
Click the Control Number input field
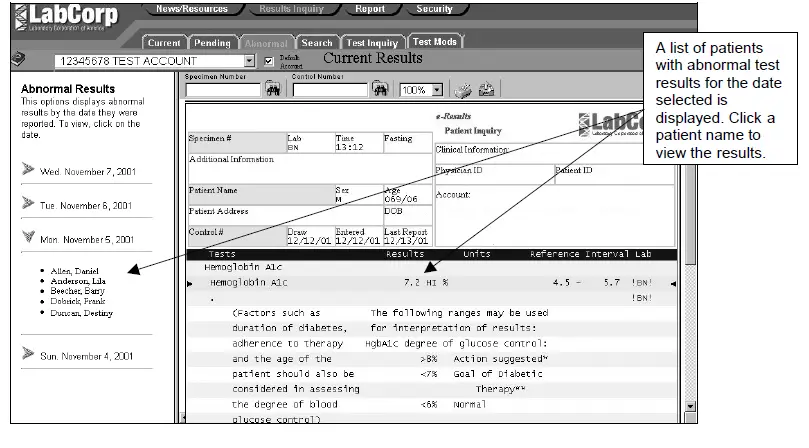tap(330, 90)
